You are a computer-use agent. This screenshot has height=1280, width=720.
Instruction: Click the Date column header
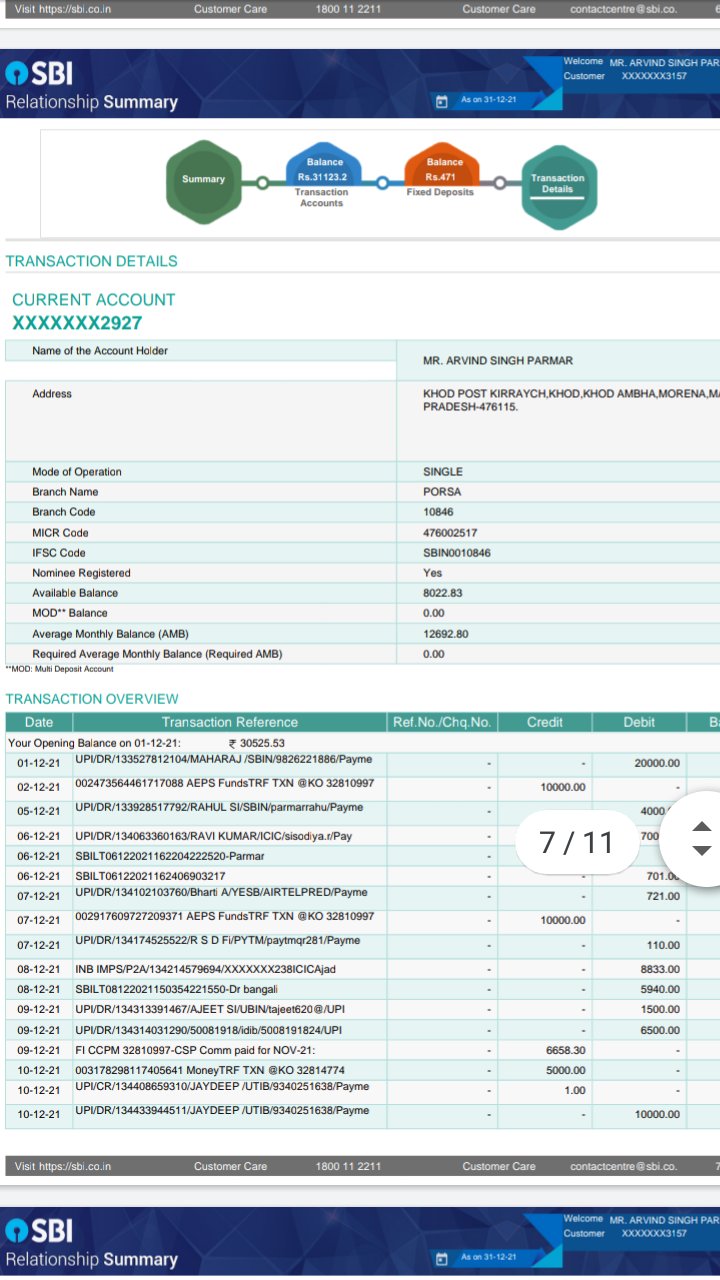click(x=39, y=722)
